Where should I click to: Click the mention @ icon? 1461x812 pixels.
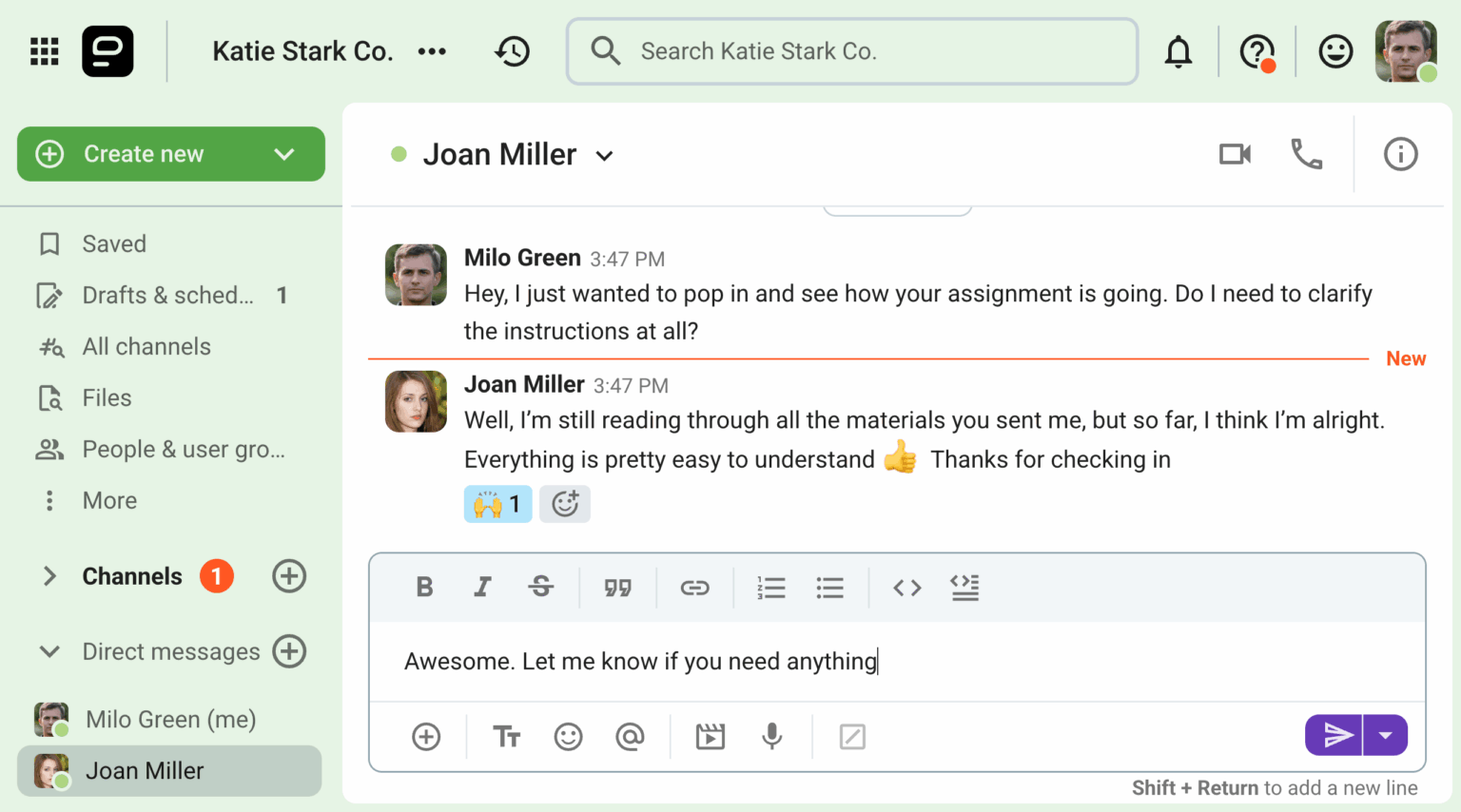point(630,736)
